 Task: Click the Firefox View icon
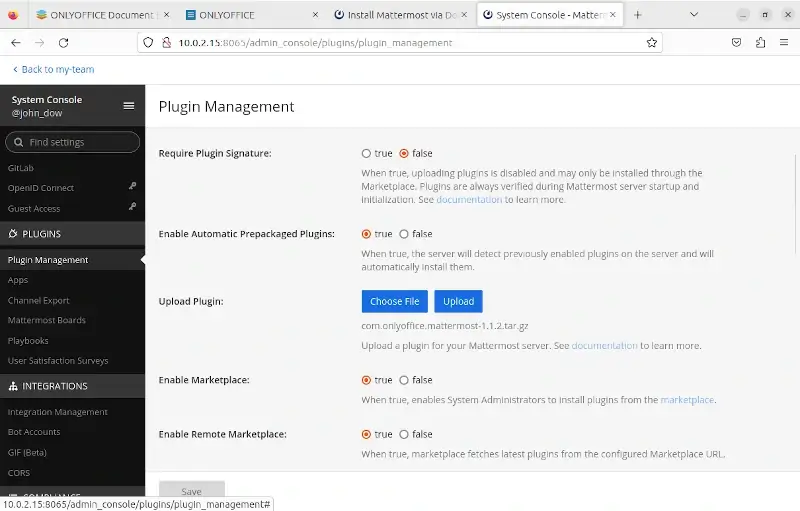(13, 15)
